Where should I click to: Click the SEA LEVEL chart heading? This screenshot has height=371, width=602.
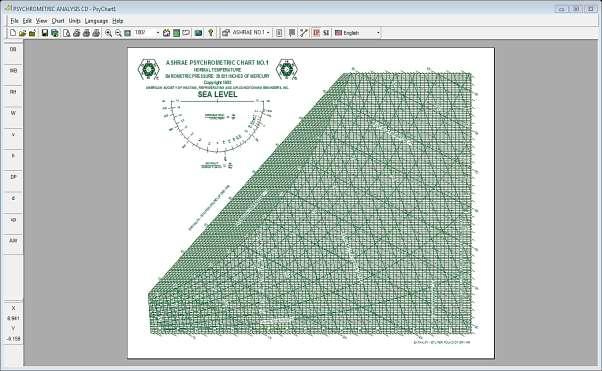click(217, 94)
